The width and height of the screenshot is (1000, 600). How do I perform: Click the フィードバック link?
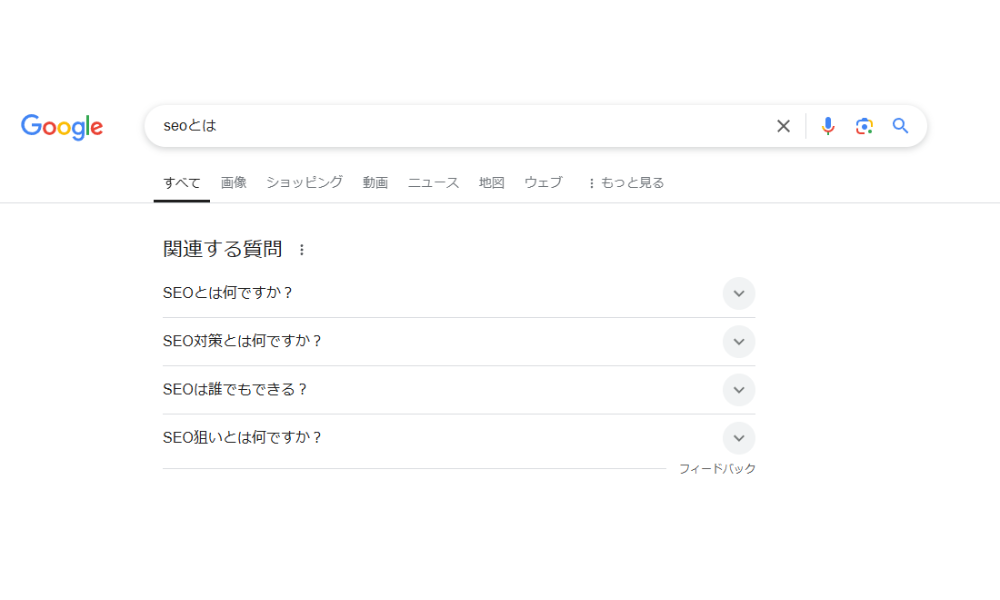pyautogui.click(x=717, y=468)
